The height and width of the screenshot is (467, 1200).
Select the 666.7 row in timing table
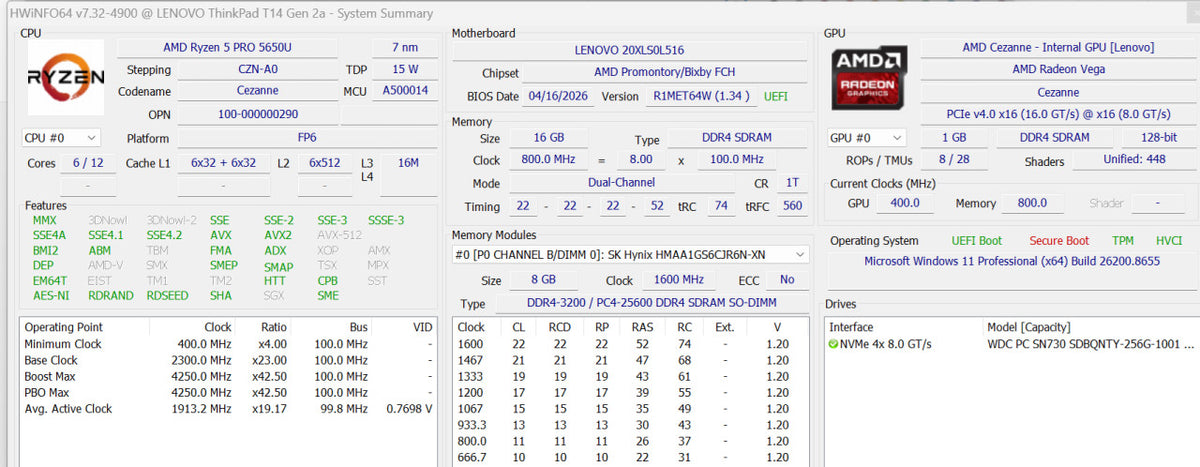(630, 456)
